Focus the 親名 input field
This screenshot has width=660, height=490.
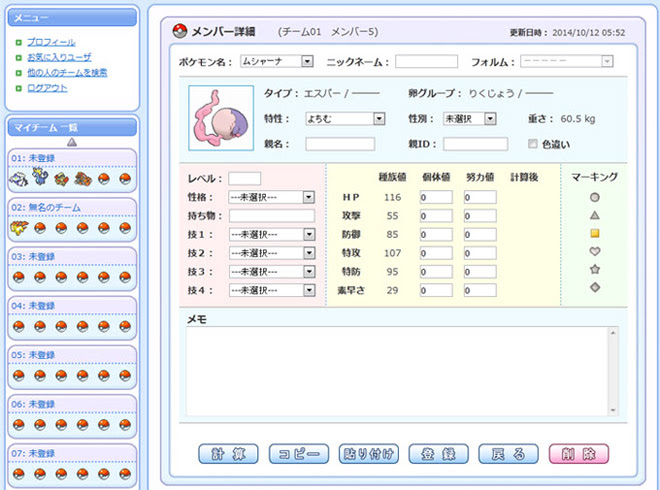pos(340,144)
